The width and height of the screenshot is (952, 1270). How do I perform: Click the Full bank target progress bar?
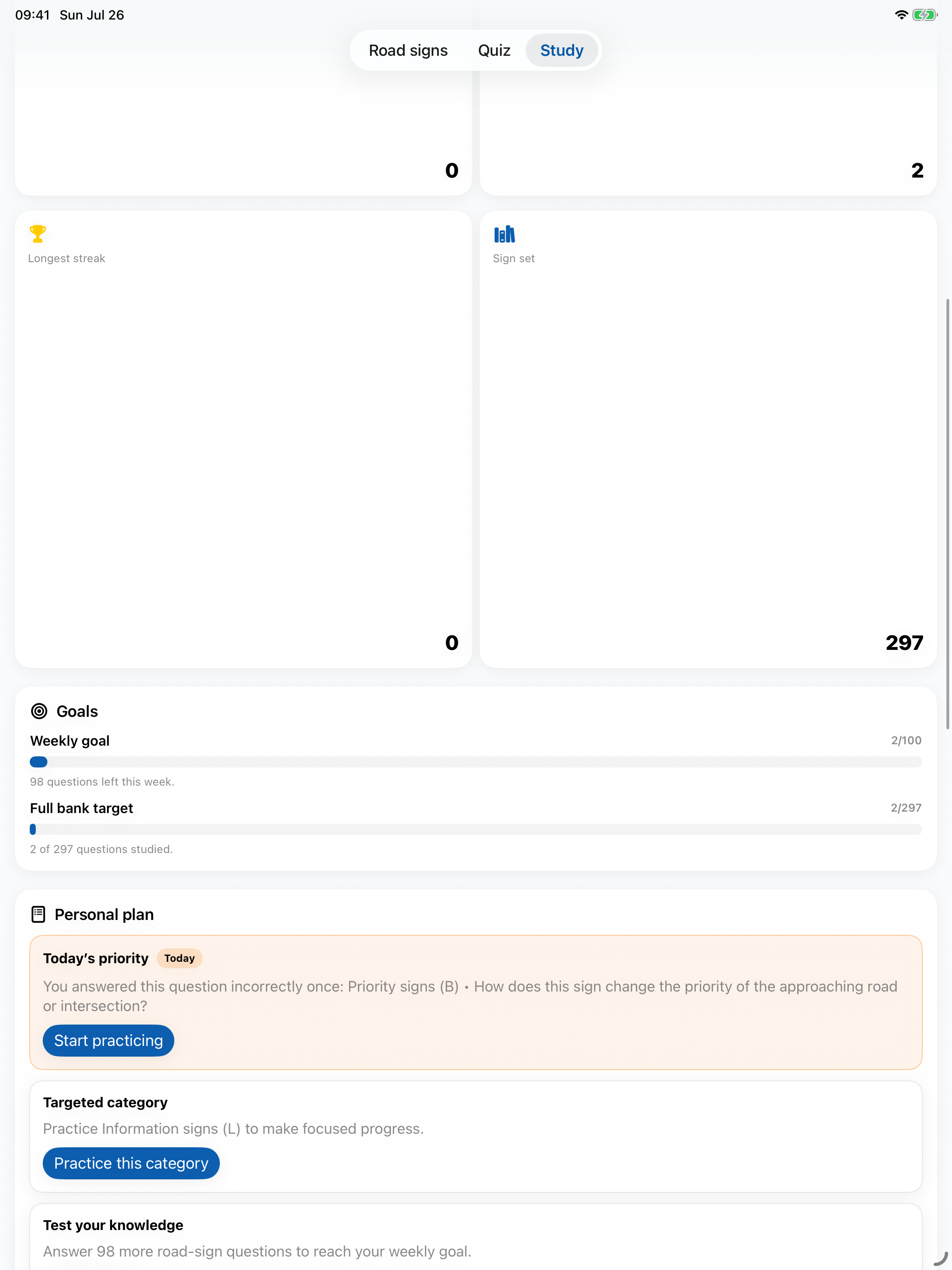pos(476,829)
